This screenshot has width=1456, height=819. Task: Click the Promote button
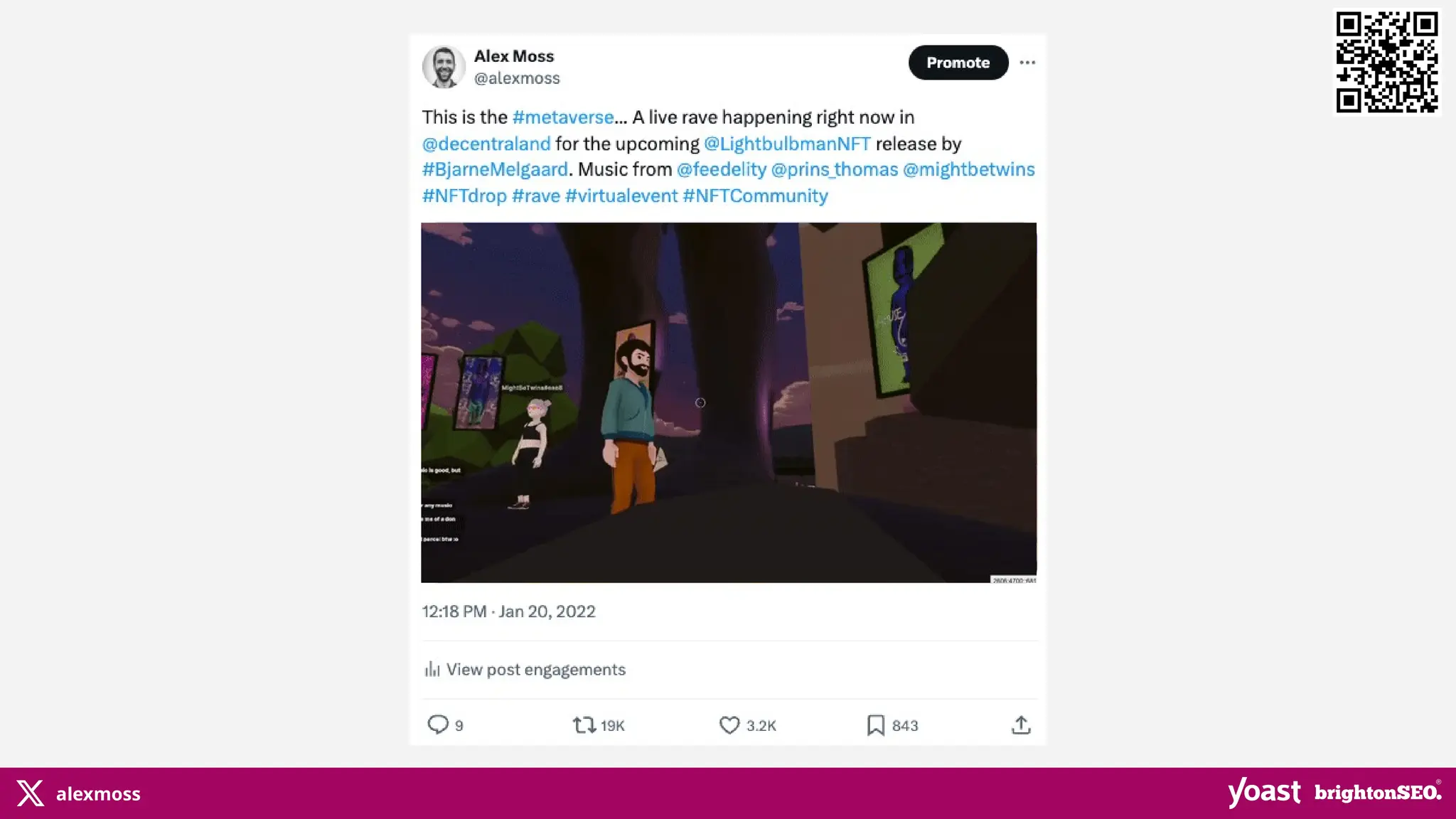[958, 63]
